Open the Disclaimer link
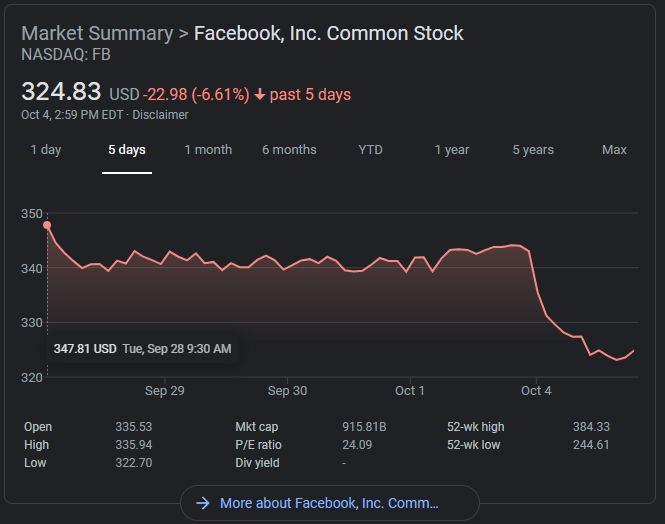 160,115
